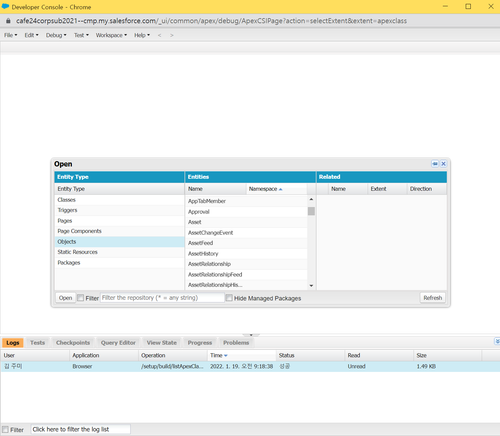Go back with the < navigation arrow
The width and height of the screenshot is (500, 436).
point(160,35)
